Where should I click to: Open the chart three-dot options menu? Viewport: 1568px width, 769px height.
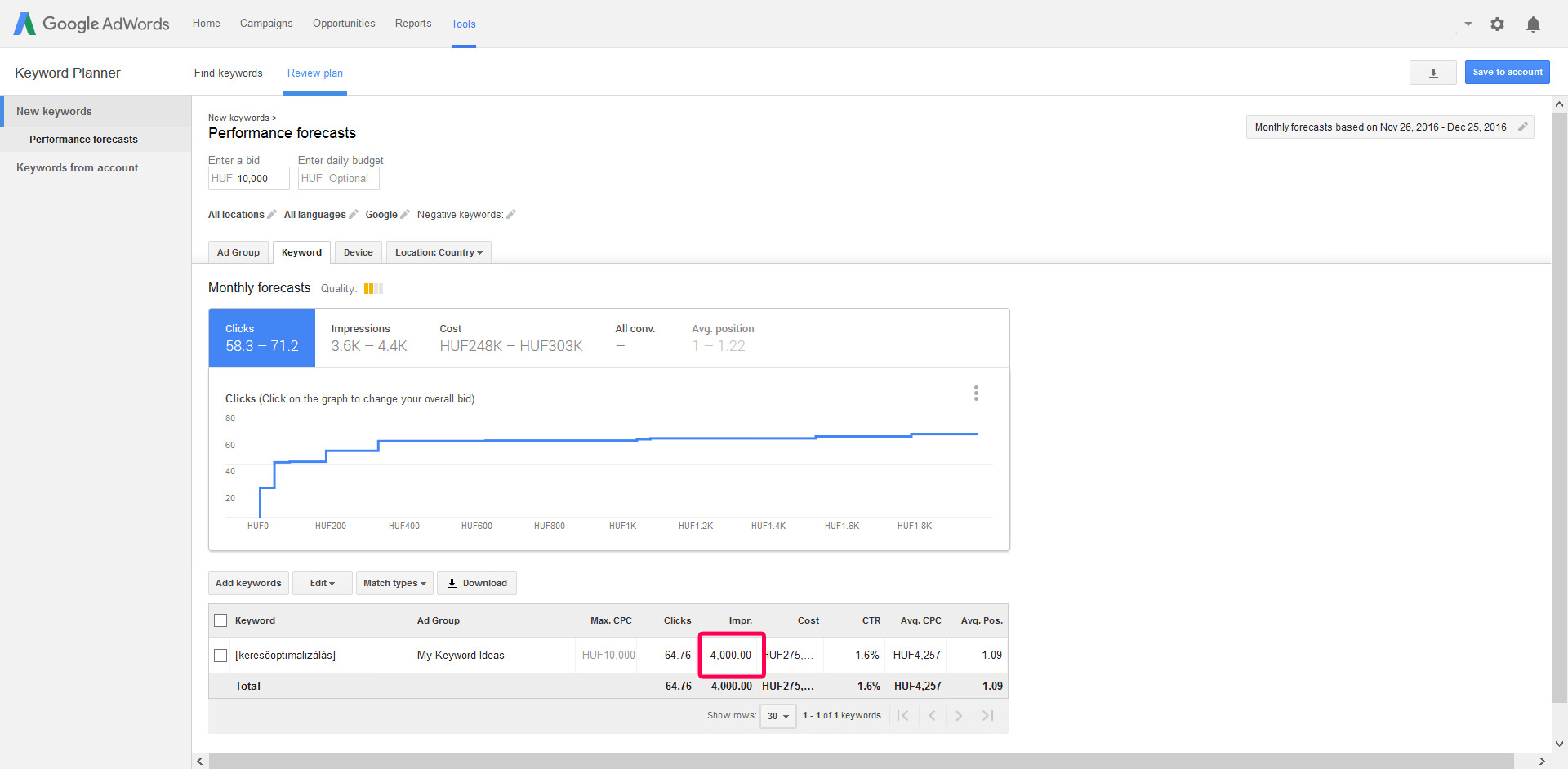[x=976, y=393]
